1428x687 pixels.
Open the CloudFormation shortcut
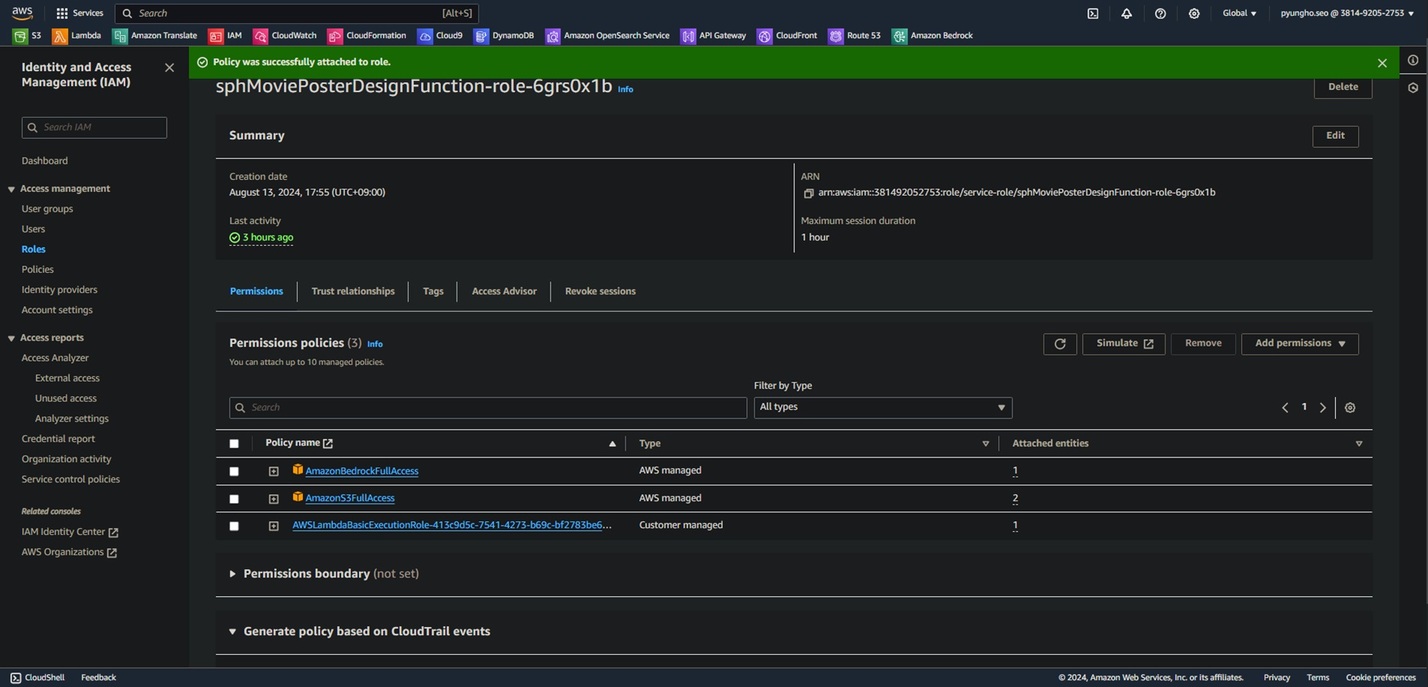[367, 36]
